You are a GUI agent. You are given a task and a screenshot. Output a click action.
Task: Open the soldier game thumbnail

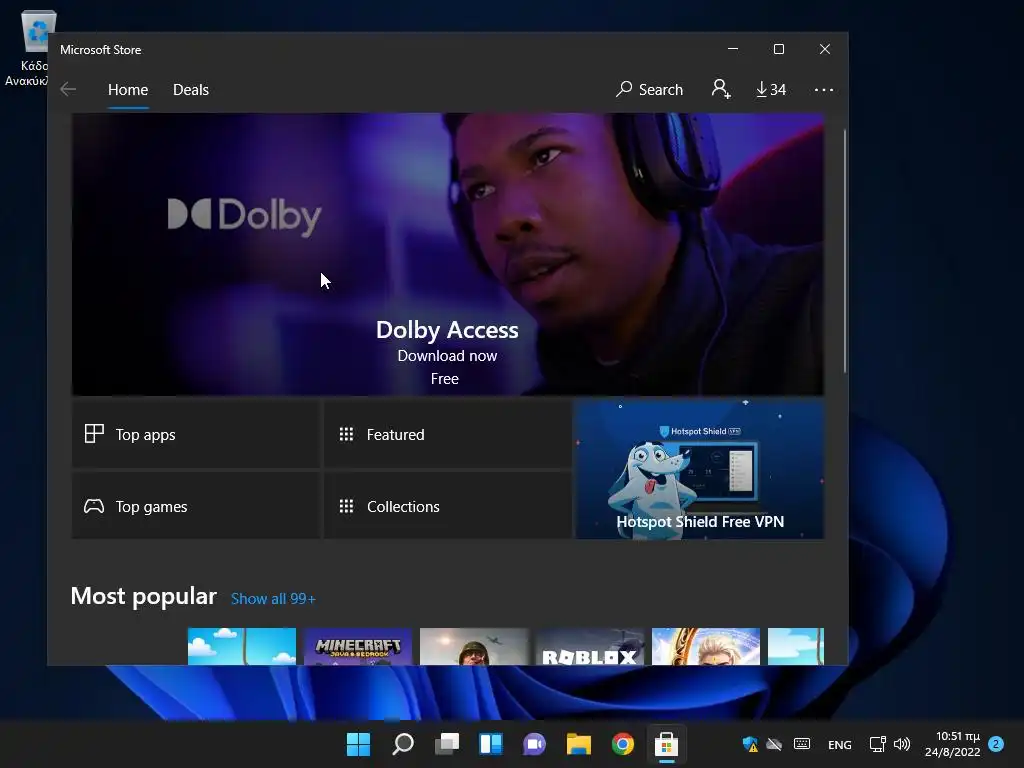tap(474, 647)
